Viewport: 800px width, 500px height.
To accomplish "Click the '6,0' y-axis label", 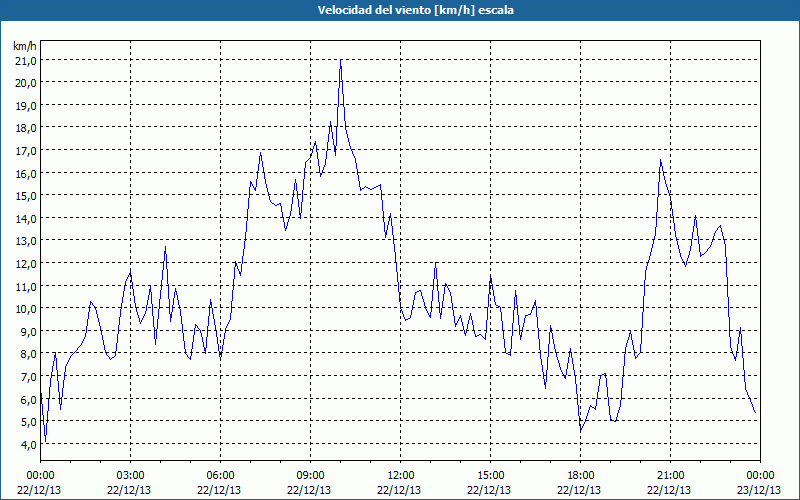I will [28, 400].
